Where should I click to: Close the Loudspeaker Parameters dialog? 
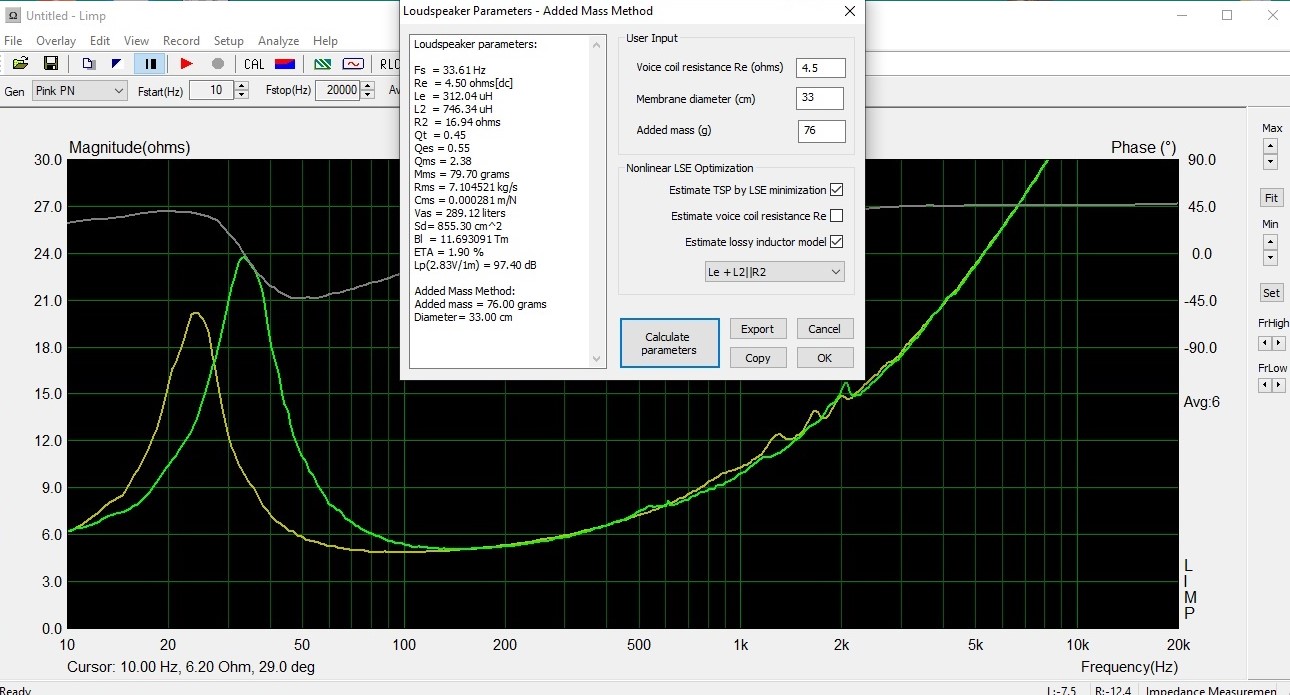coord(849,11)
